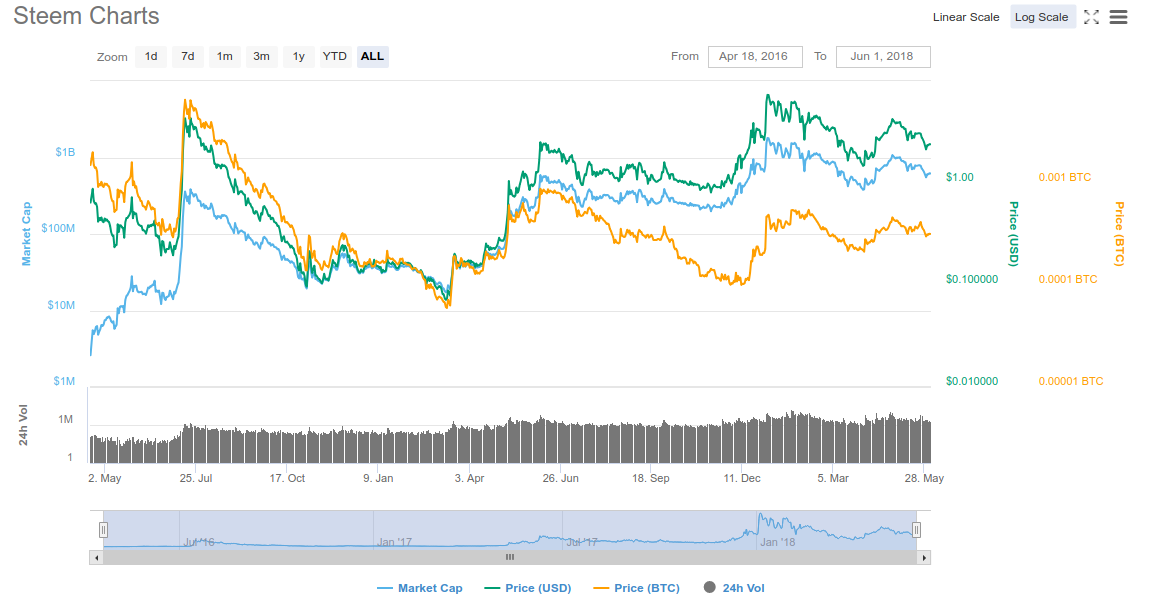Grab the right navigator range handle
This screenshot has height=601, width=1150.
pos(916,530)
